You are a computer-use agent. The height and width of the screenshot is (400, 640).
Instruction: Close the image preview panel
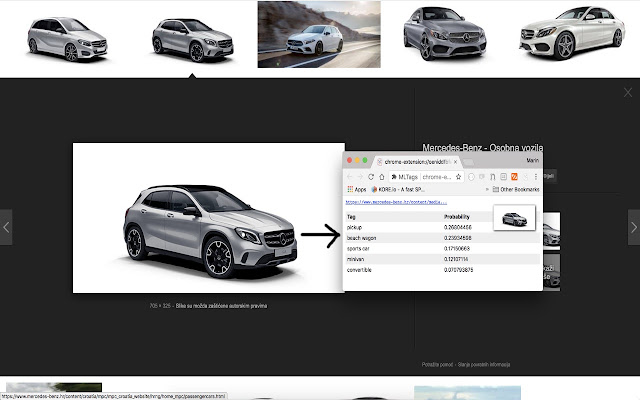[628, 93]
